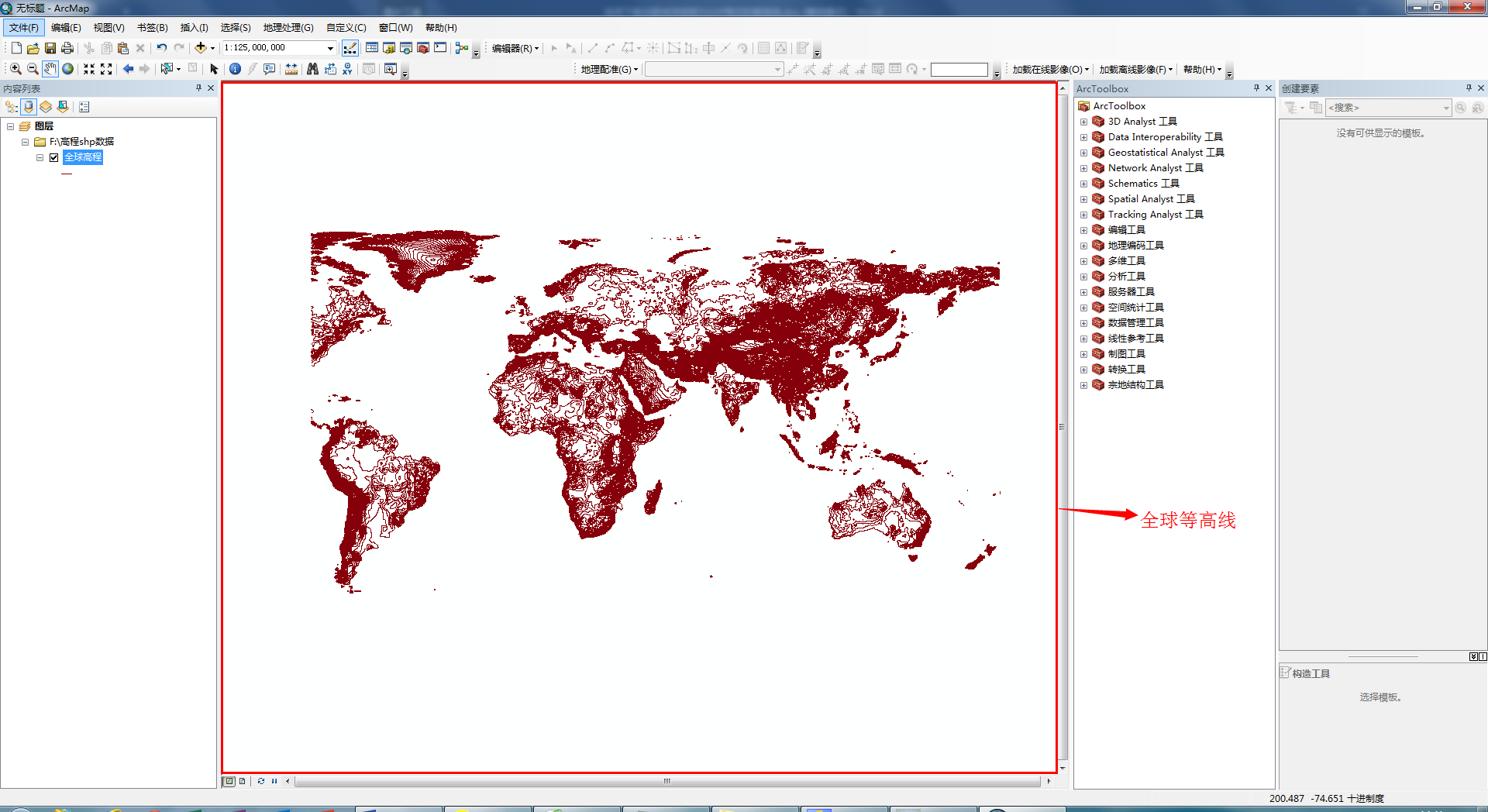Image resolution: width=1488 pixels, height=812 pixels.
Task: Launch the ModelBuilder window icon
Action: point(462,48)
